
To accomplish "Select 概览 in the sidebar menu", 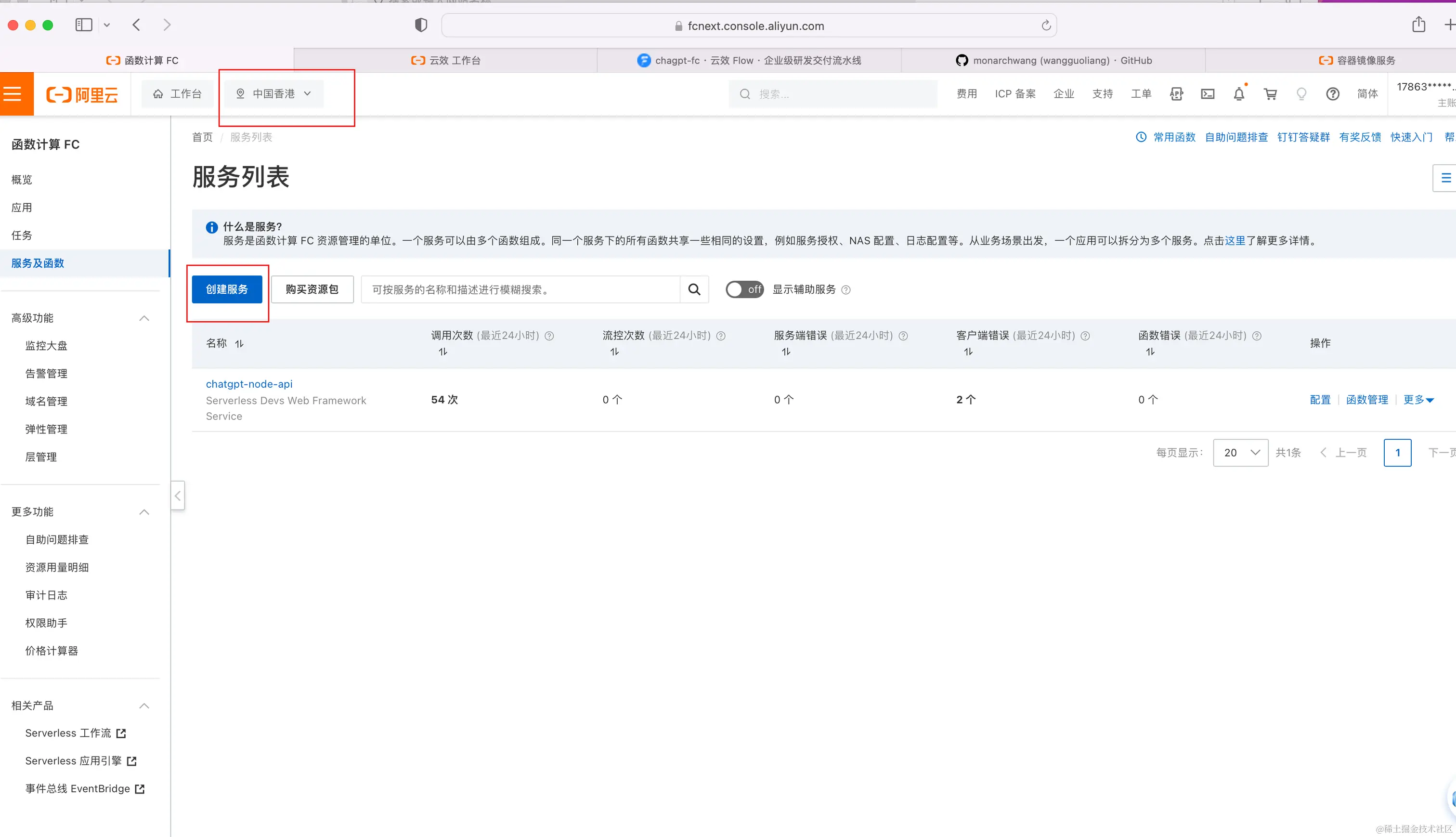I will click(x=22, y=179).
